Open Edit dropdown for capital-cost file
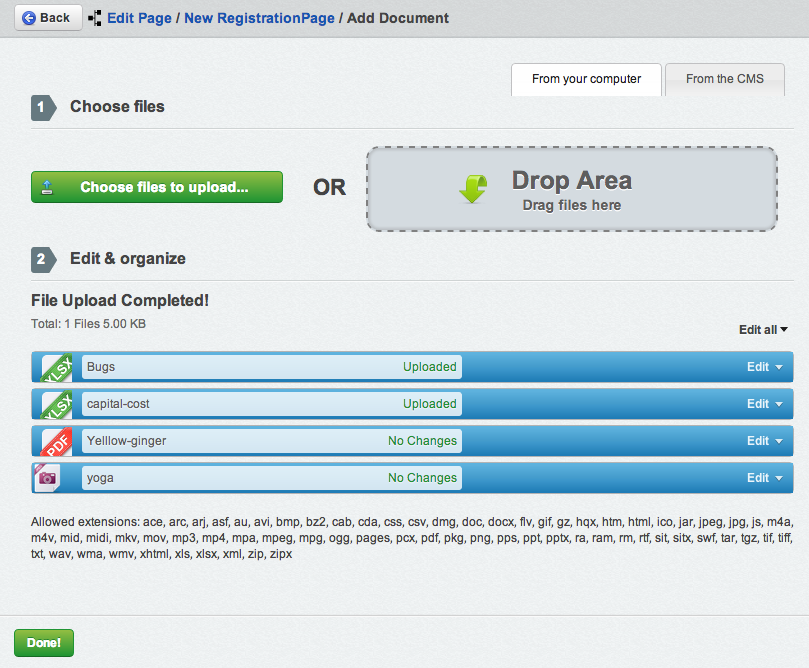The width and height of the screenshot is (809, 668). coord(764,404)
